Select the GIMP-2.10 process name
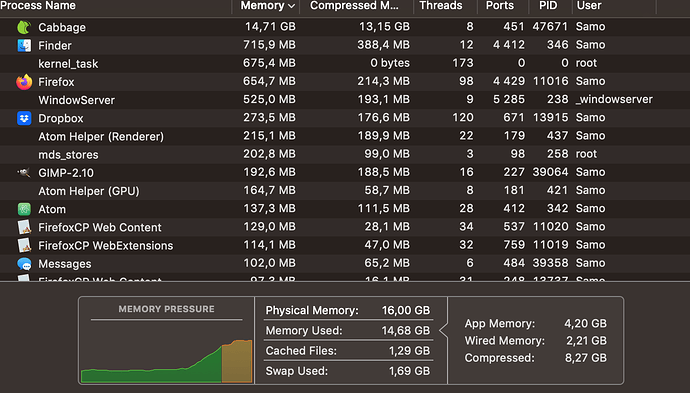Viewport: 690px width, 393px height. (66, 173)
